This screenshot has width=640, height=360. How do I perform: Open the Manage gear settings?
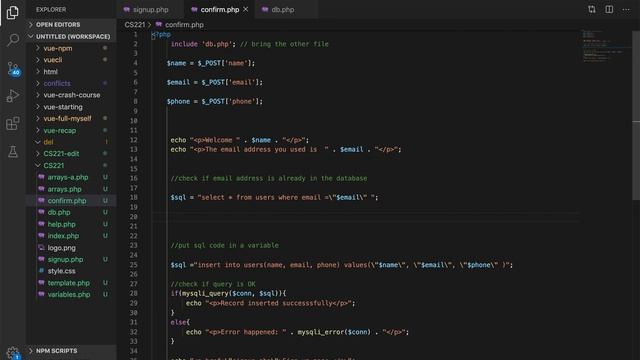tap(13, 352)
